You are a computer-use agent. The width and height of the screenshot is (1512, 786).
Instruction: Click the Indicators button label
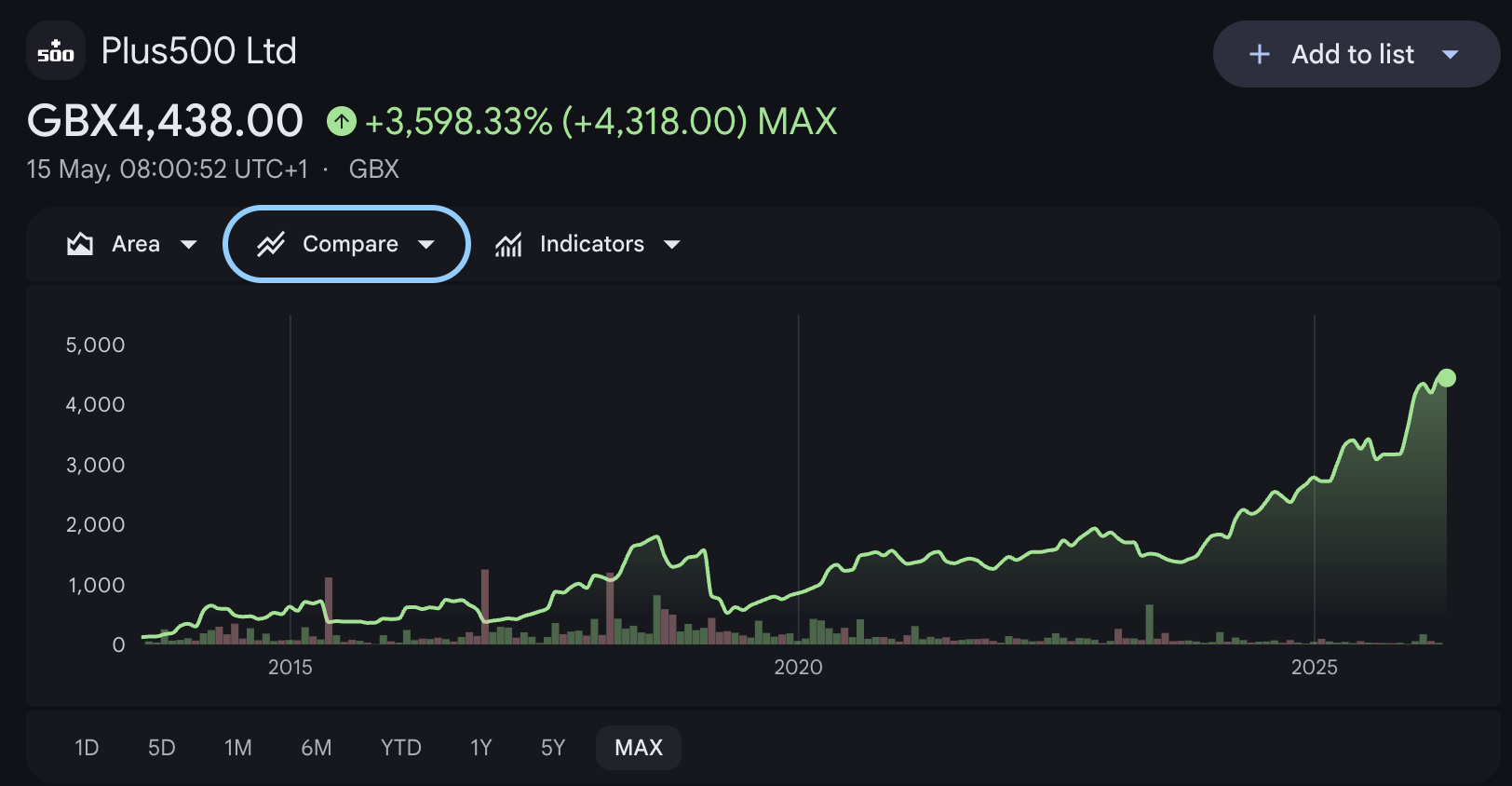(592, 244)
